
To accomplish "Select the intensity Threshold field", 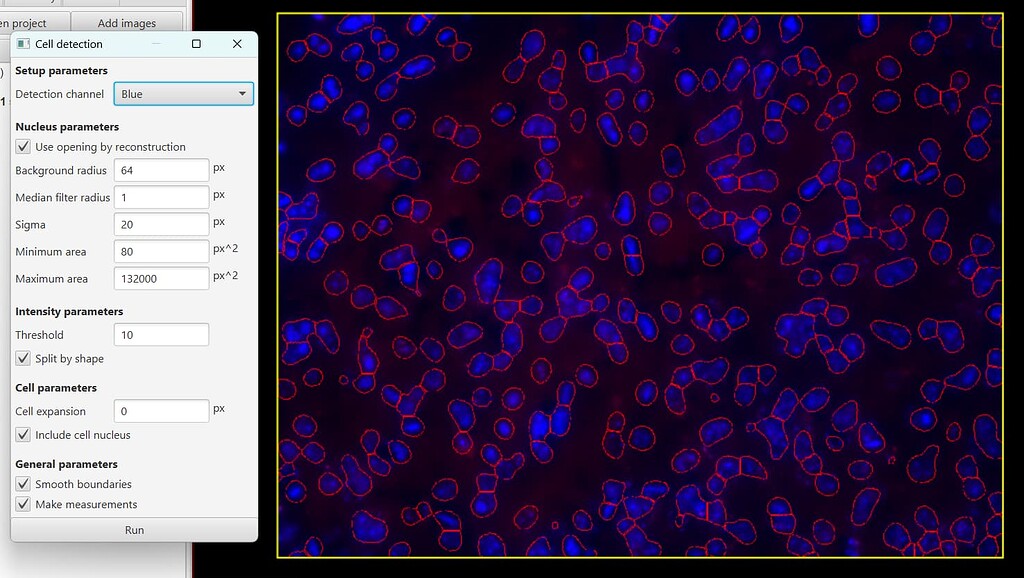I will pos(161,334).
